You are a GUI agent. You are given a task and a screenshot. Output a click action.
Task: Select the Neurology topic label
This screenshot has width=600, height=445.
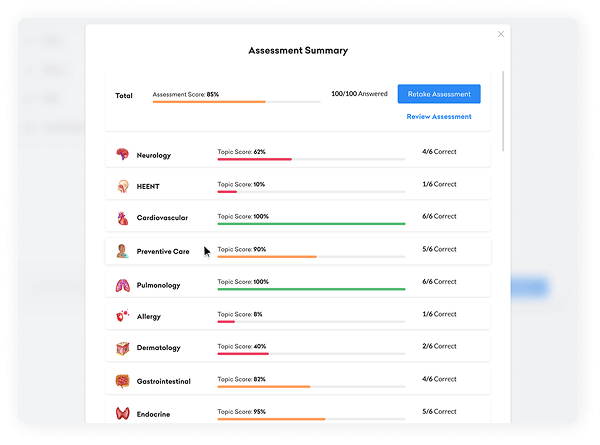coord(154,156)
